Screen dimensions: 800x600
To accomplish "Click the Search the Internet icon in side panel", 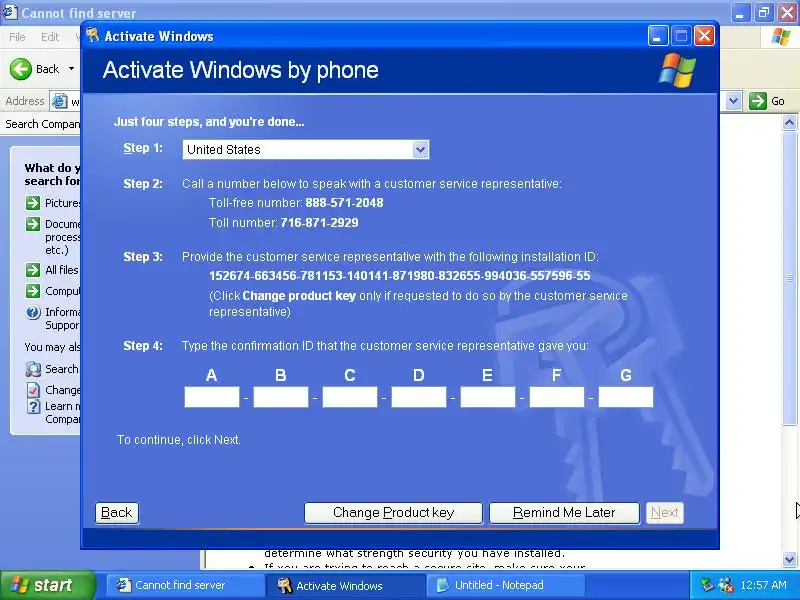I will tap(33, 369).
